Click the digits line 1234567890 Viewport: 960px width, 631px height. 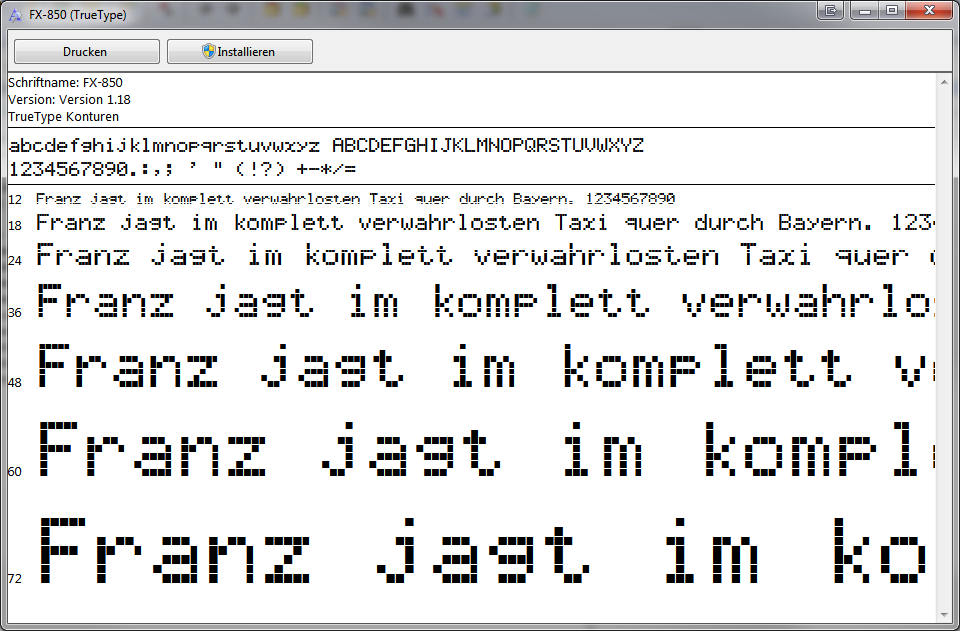pyautogui.click(x=182, y=168)
